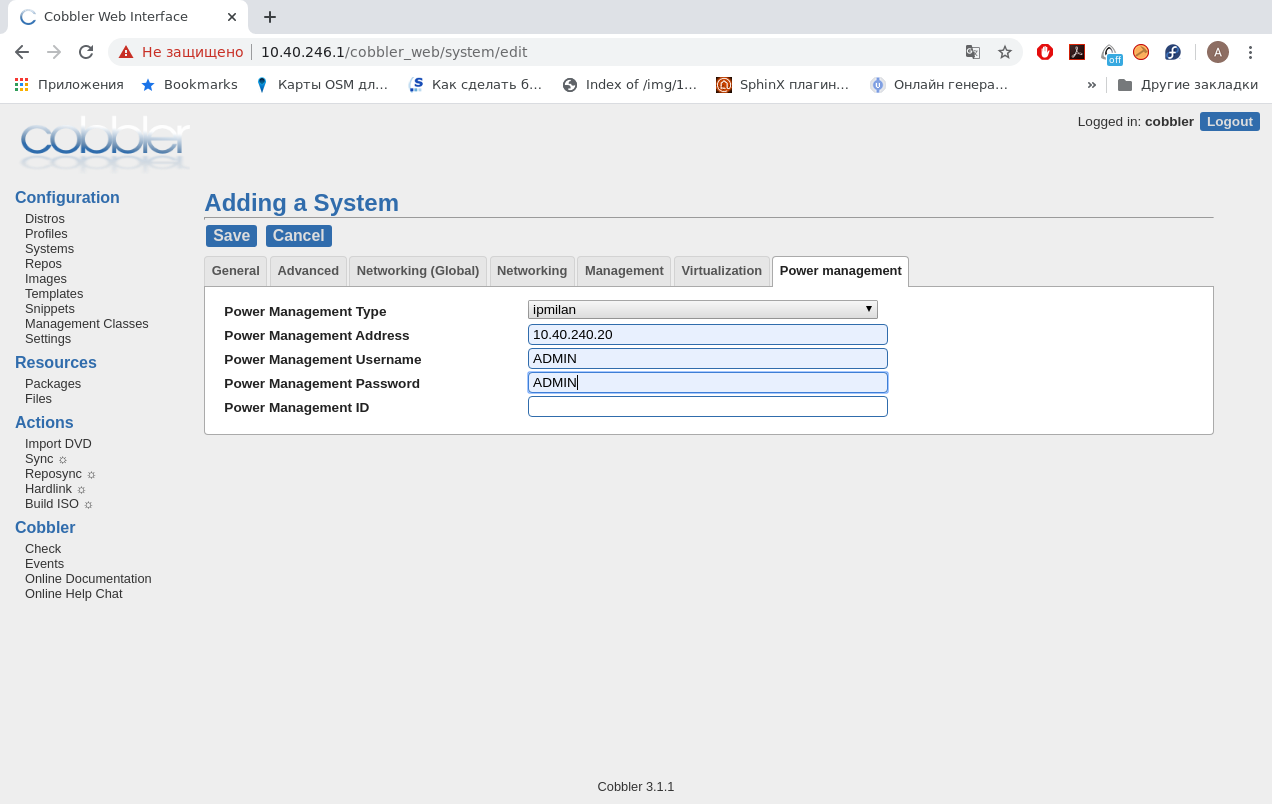The height and width of the screenshot is (804, 1272).
Task: Run the Sync action link
Action: click(x=39, y=459)
